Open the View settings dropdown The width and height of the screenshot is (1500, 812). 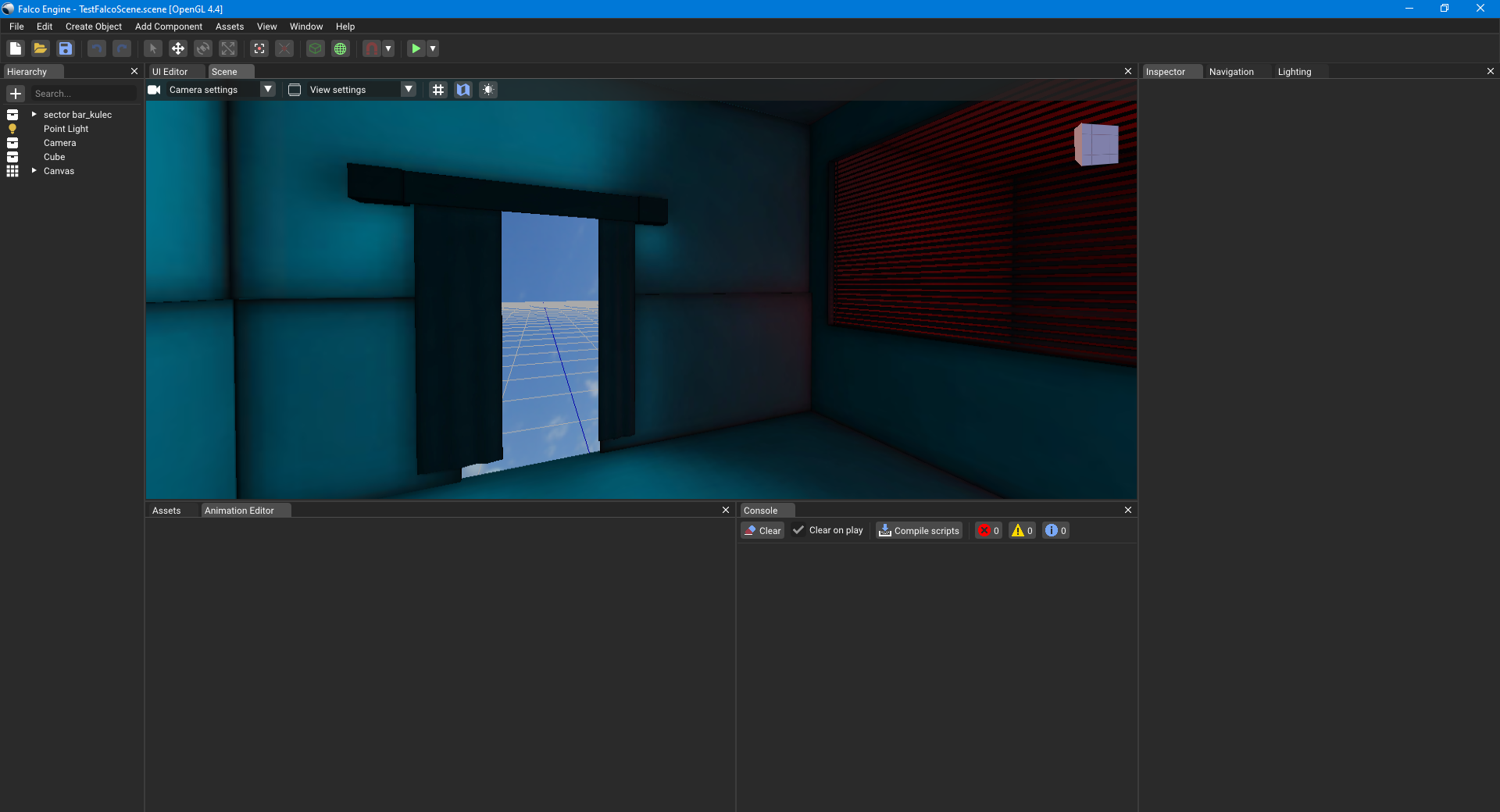(x=408, y=90)
